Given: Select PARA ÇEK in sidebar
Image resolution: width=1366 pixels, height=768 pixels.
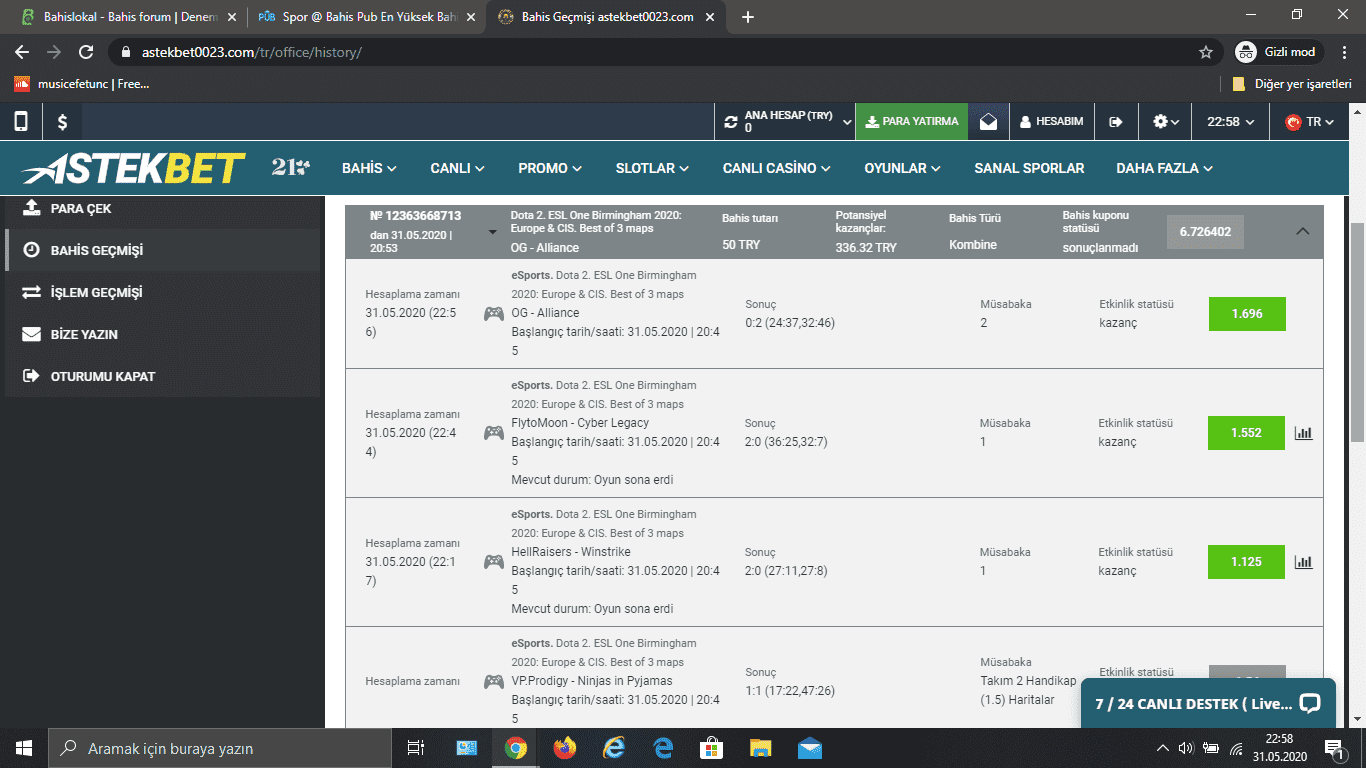Looking at the screenshot, I should pos(162,209).
